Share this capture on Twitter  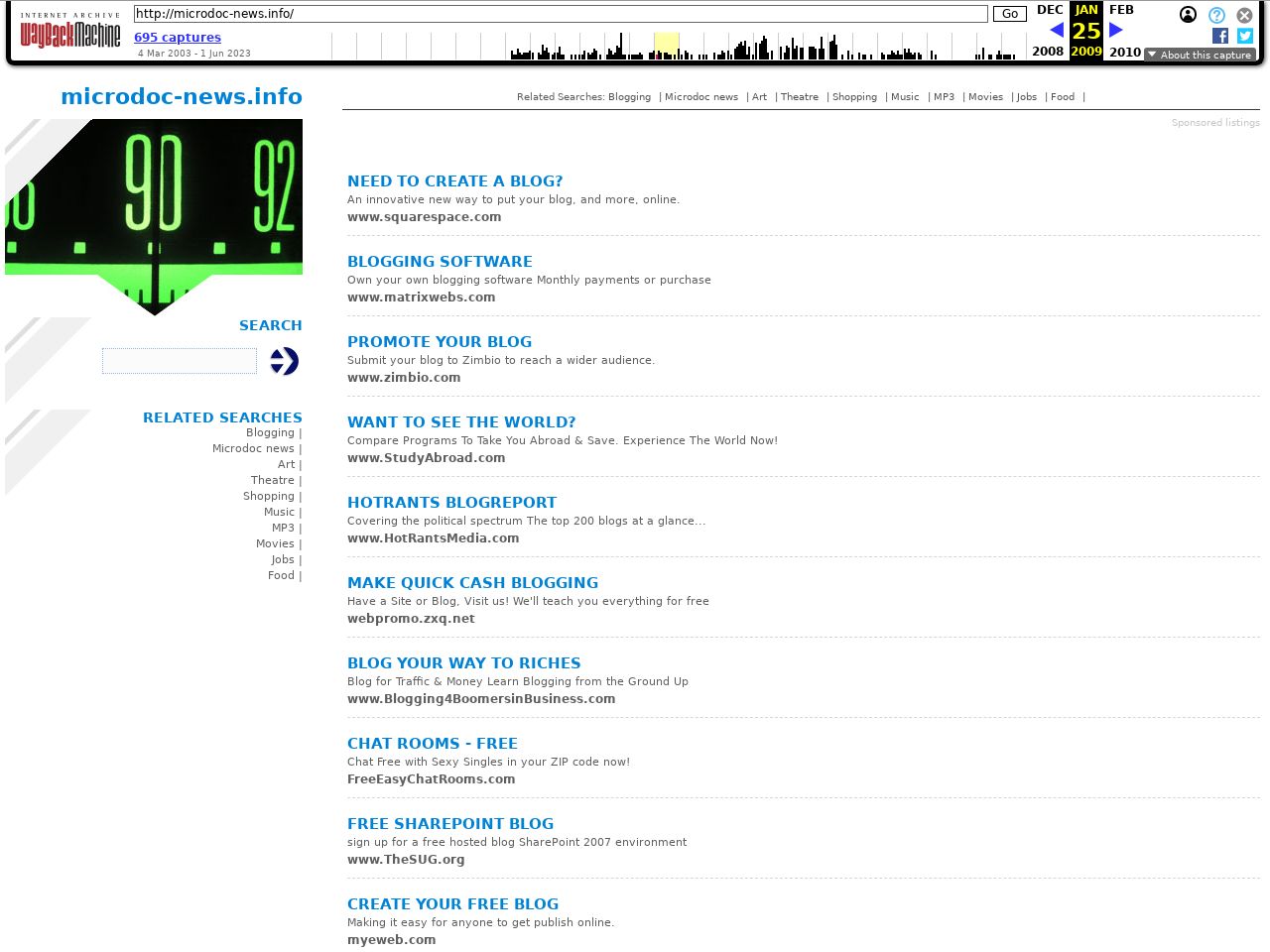1244,36
